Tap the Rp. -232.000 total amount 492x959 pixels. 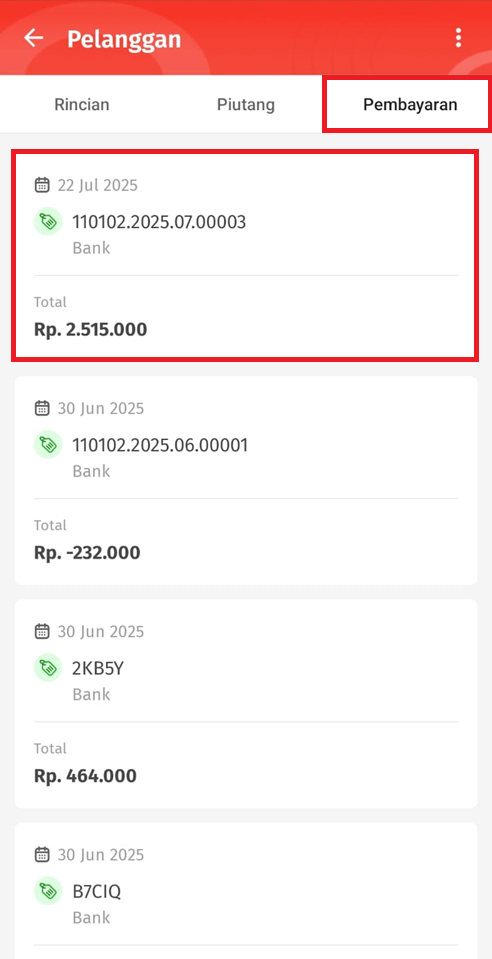click(87, 553)
